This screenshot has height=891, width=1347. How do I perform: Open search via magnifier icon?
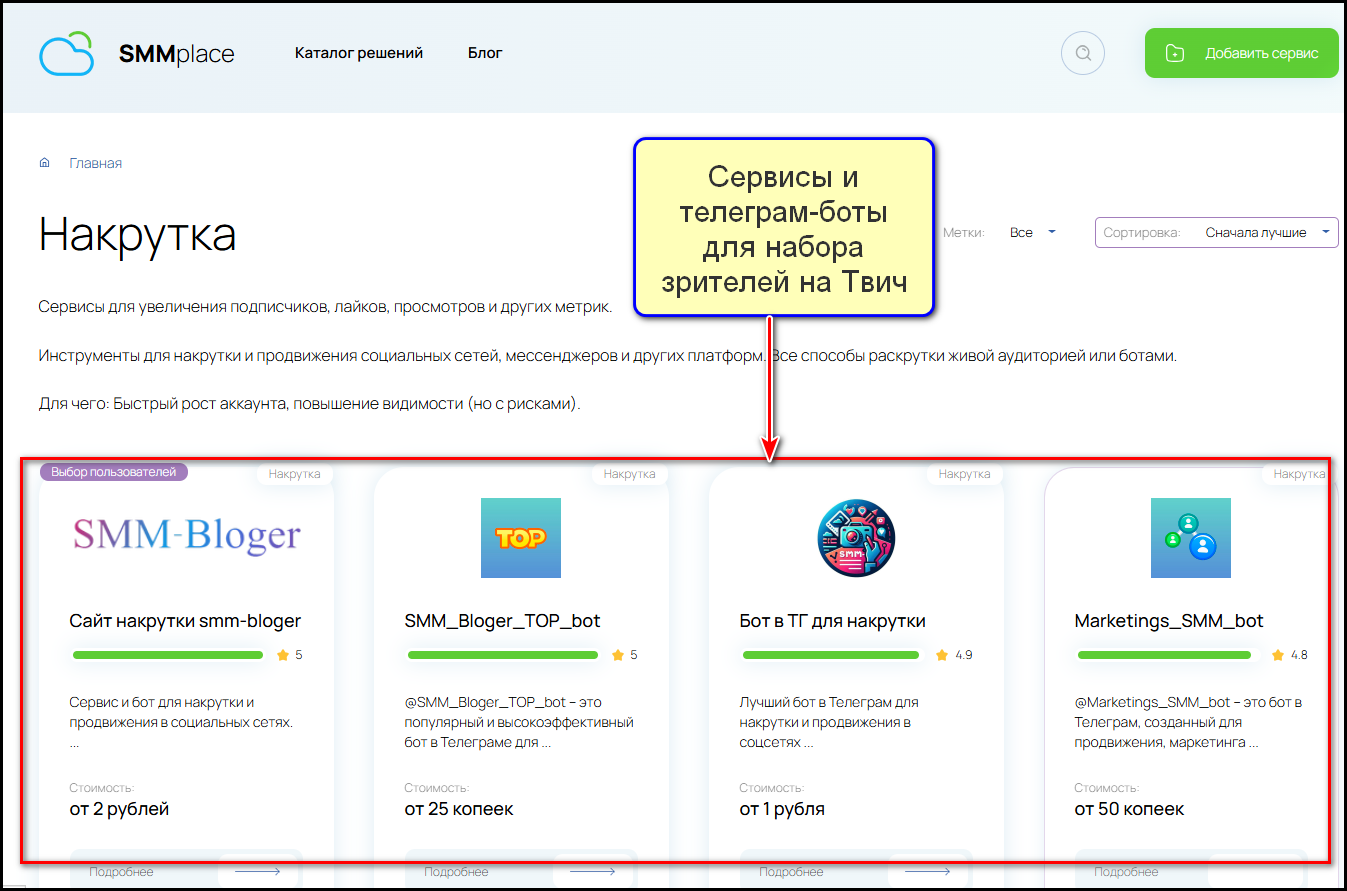pyautogui.click(x=1082, y=53)
